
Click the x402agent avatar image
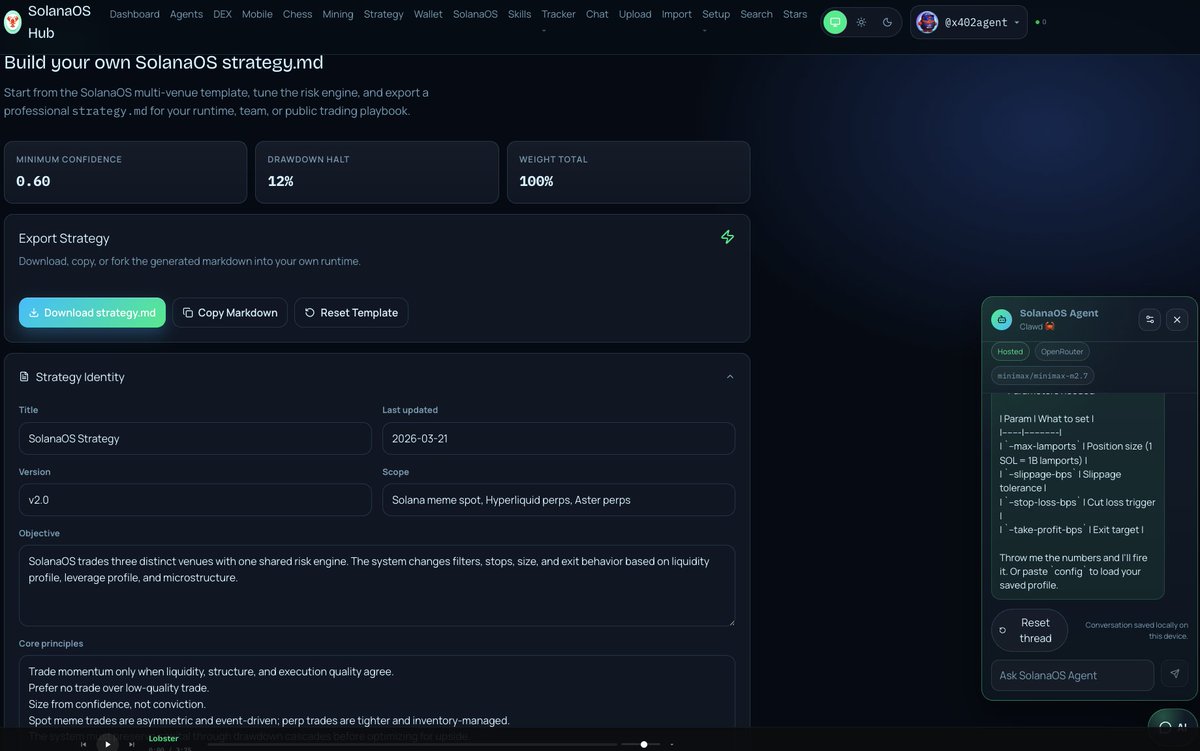click(927, 22)
